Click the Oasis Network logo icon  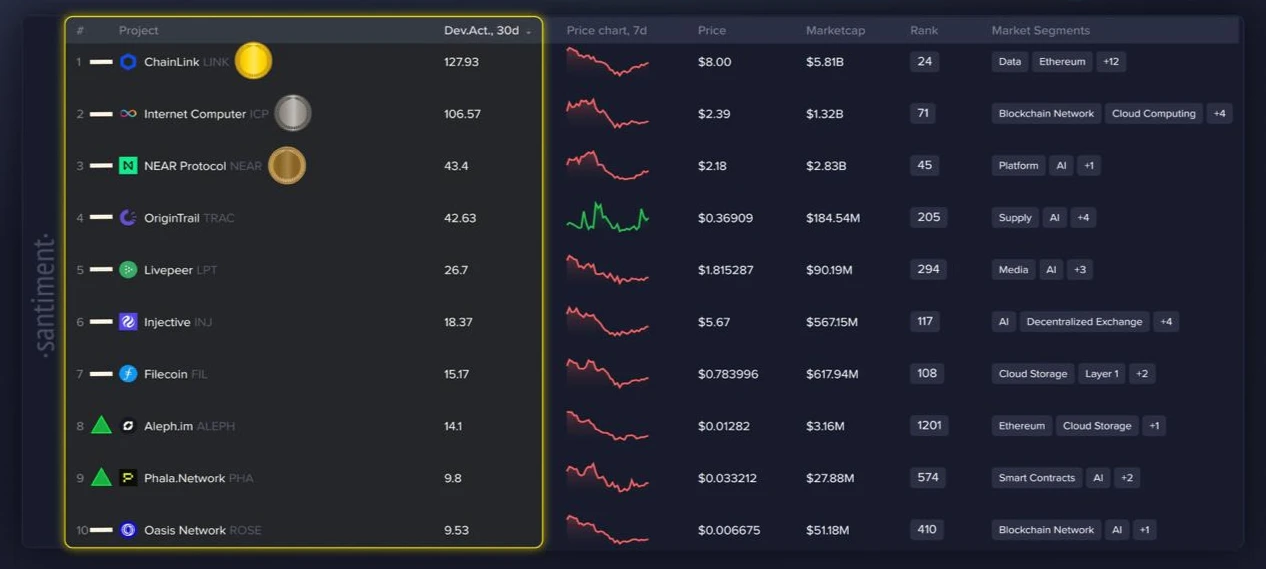(128, 530)
